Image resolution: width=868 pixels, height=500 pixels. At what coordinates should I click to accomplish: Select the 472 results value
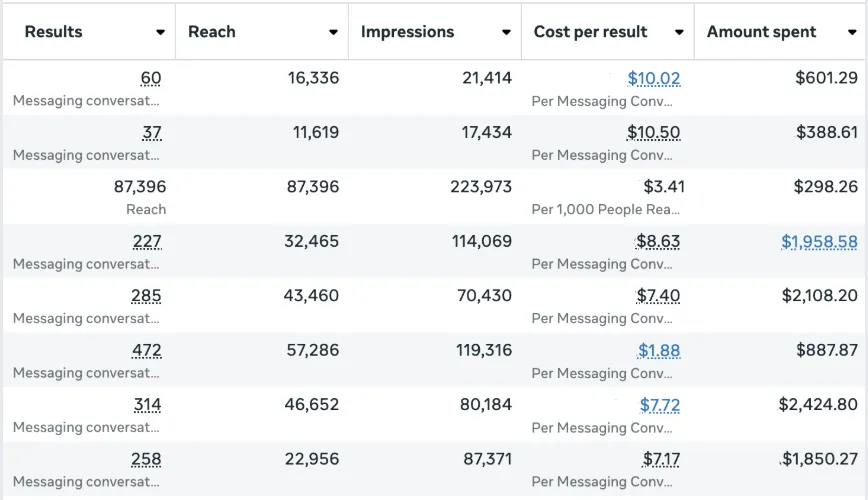(x=146, y=350)
